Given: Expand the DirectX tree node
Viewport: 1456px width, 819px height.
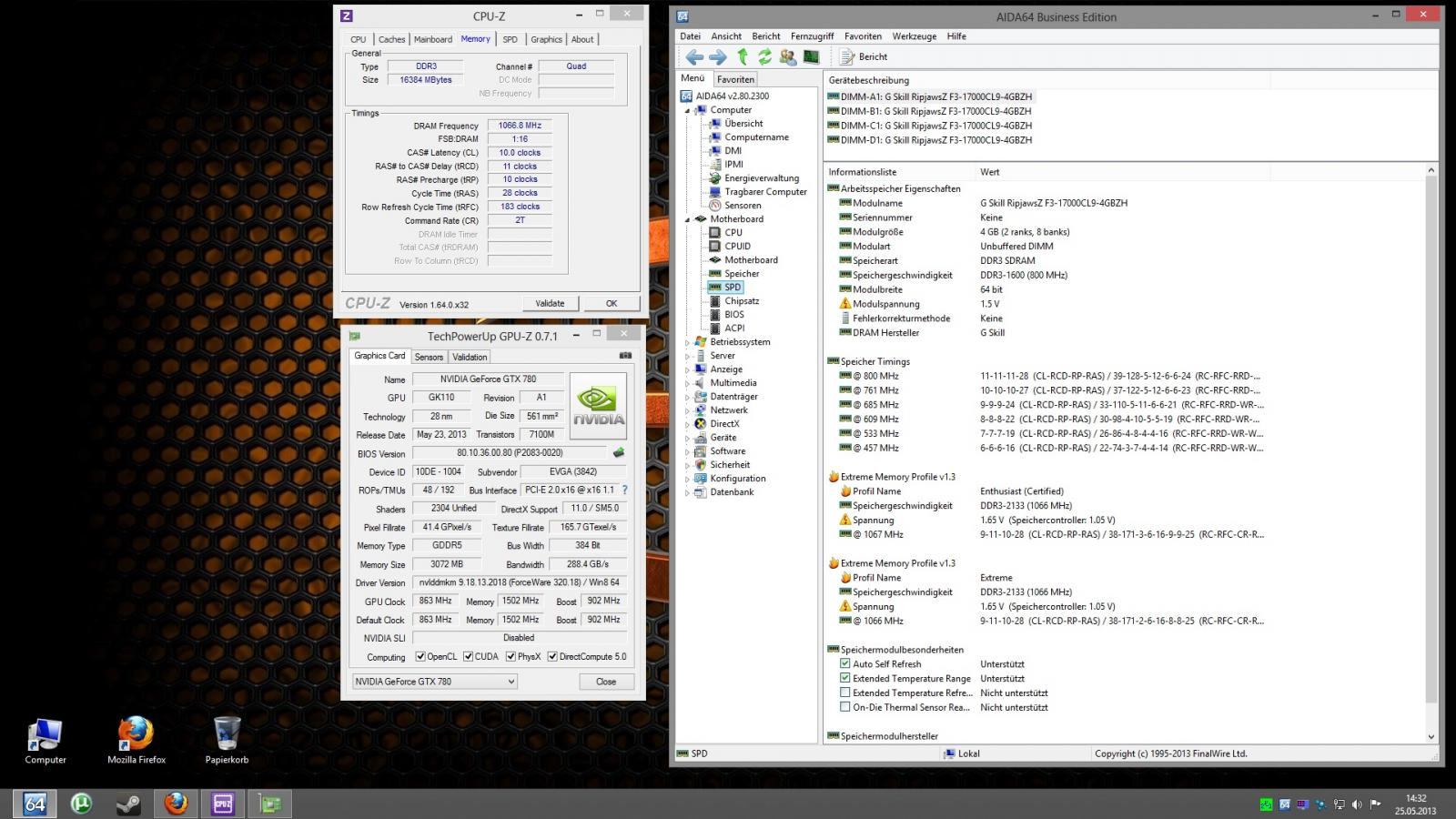Looking at the screenshot, I should (688, 424).
